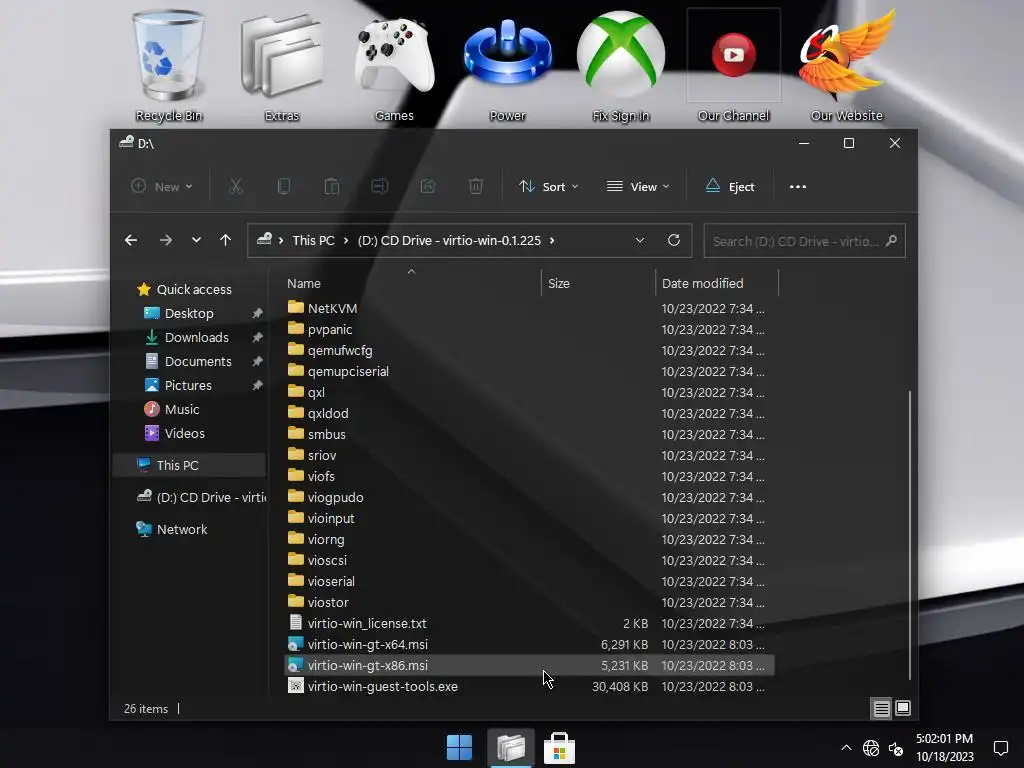The width and height of the screenshot is (1024, 768).
Task: Open the Windows Start button
Action: point(459,748)
